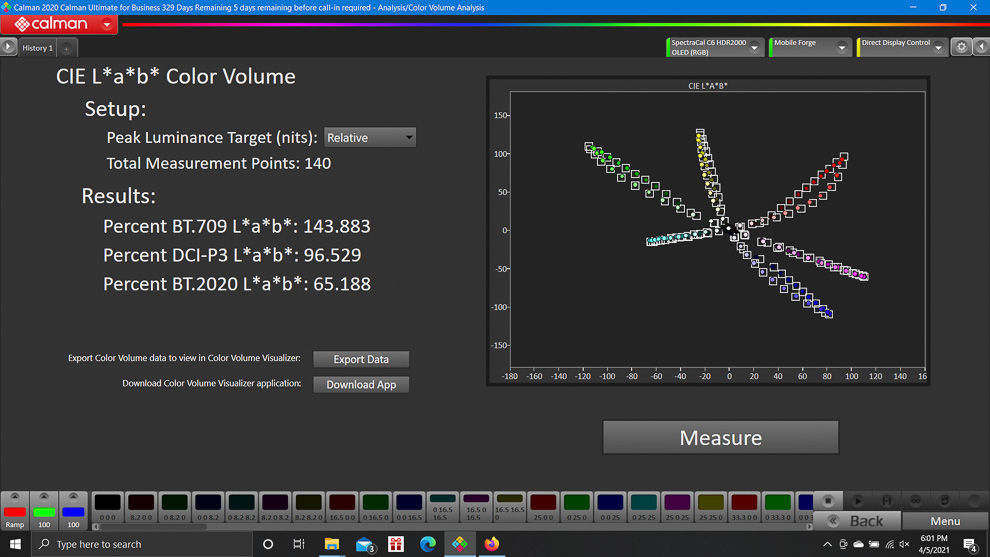
Task: Expand the Mobile Forge source dropdown
Action: click(841, 47)
